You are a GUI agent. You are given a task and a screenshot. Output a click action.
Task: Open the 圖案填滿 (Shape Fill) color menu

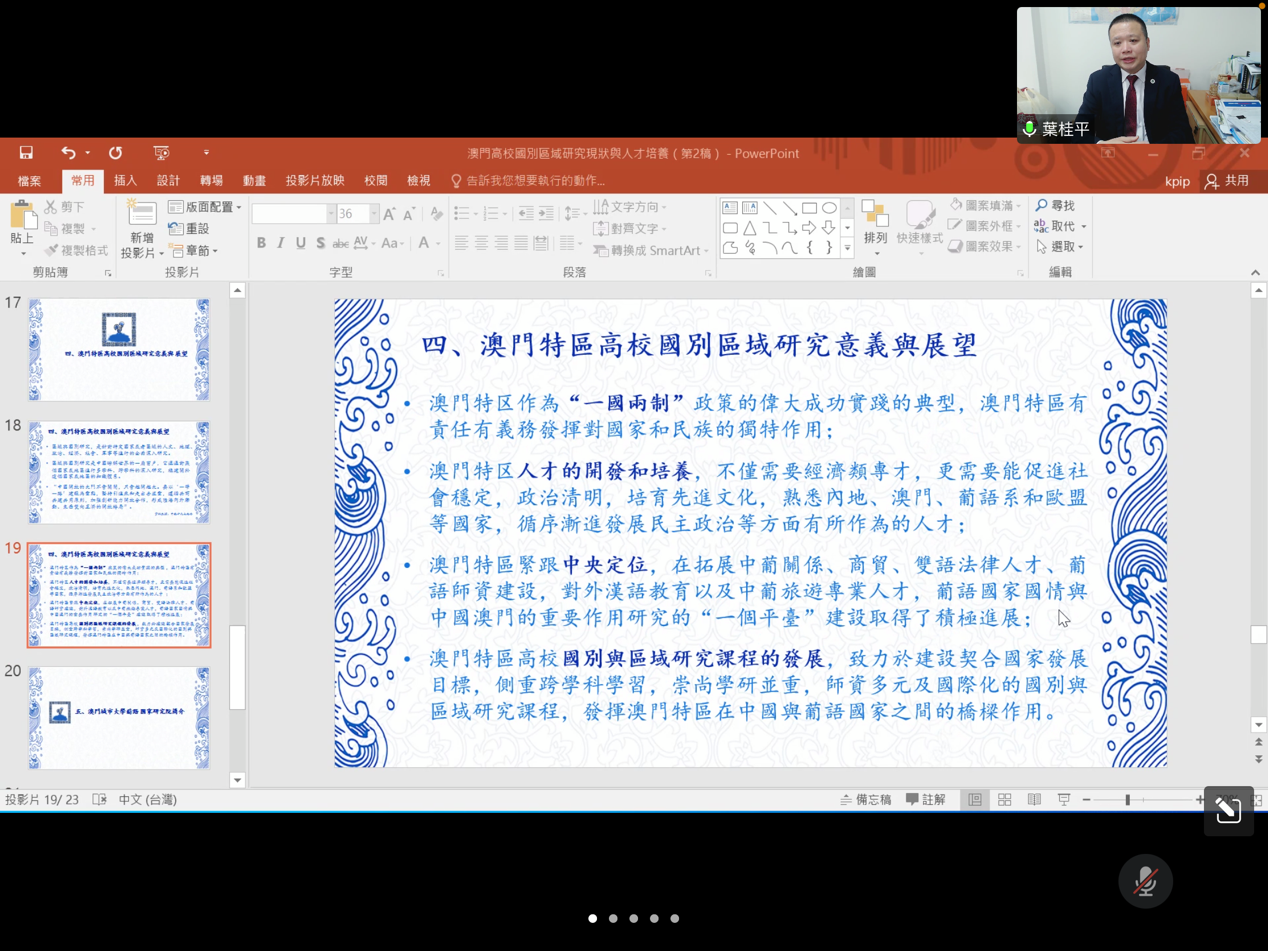tap(984, 205)
